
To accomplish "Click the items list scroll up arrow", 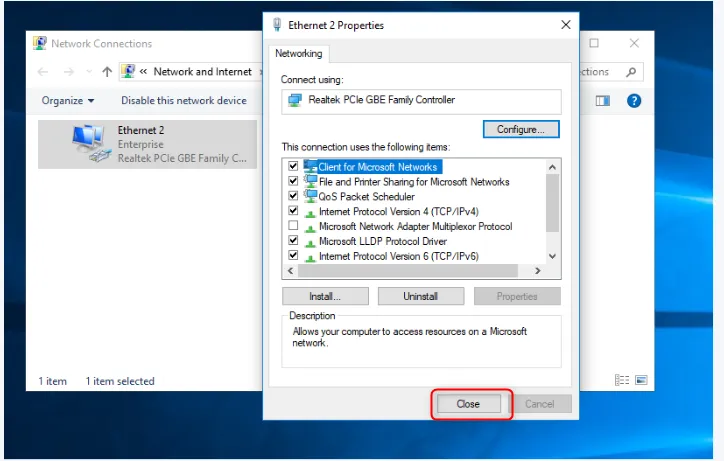I will point(552,167).
